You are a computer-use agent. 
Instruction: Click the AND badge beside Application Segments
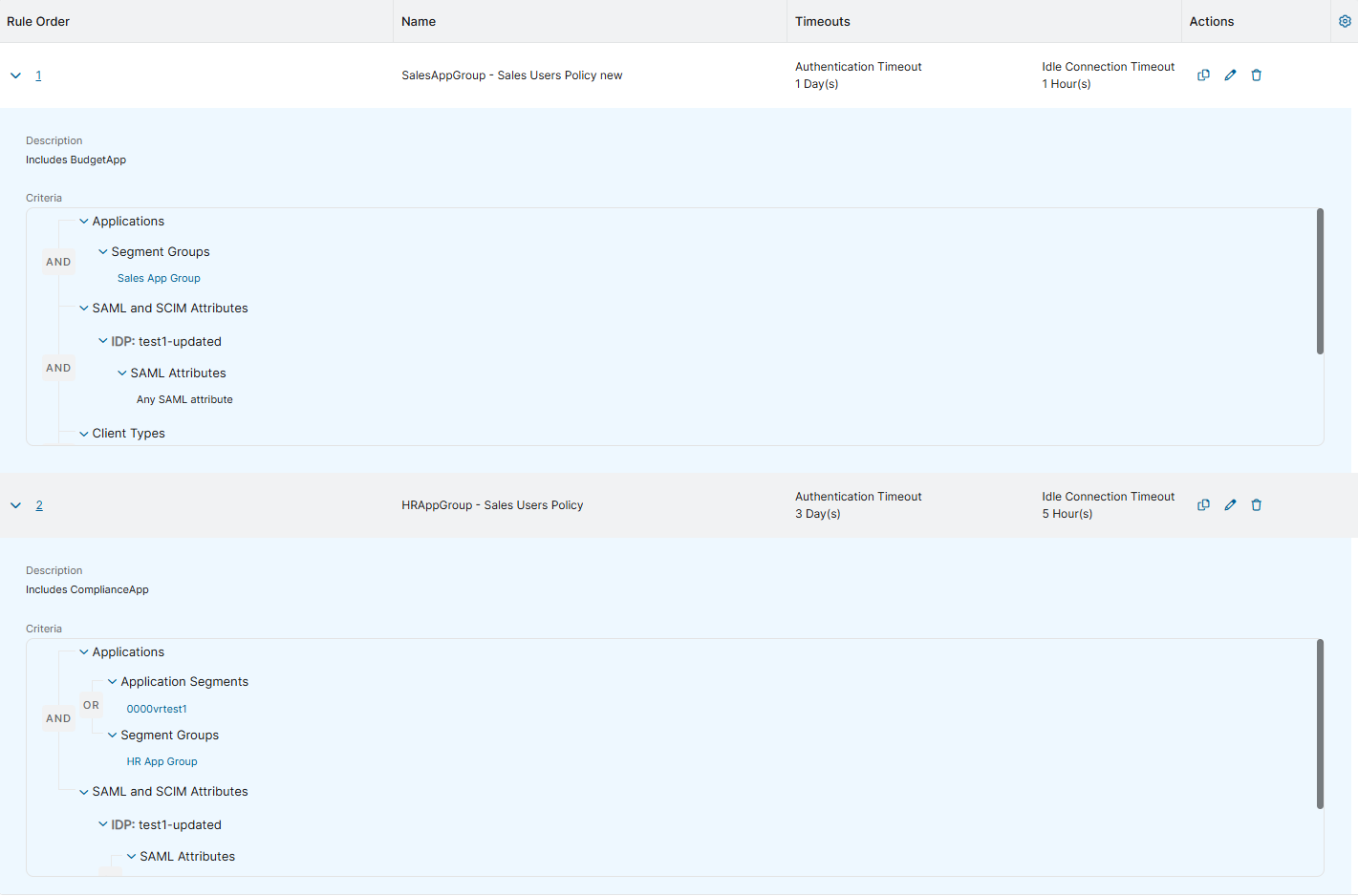pos(58,719)
